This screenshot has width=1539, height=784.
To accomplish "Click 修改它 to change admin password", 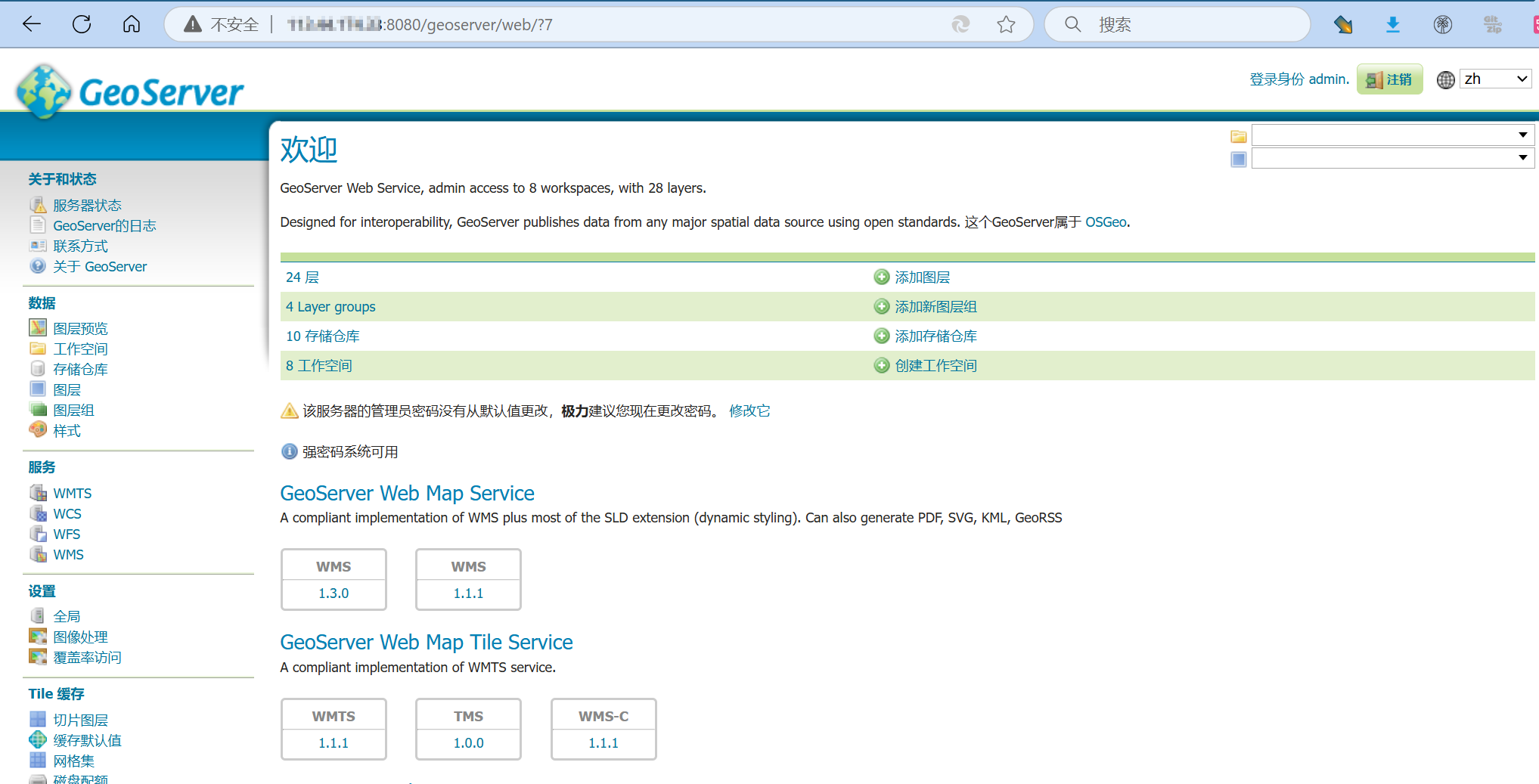I will [x=749, y=411].
